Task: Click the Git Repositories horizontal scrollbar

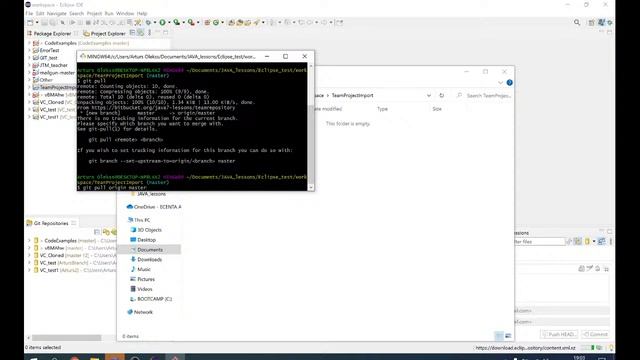Action: point(67,338)
